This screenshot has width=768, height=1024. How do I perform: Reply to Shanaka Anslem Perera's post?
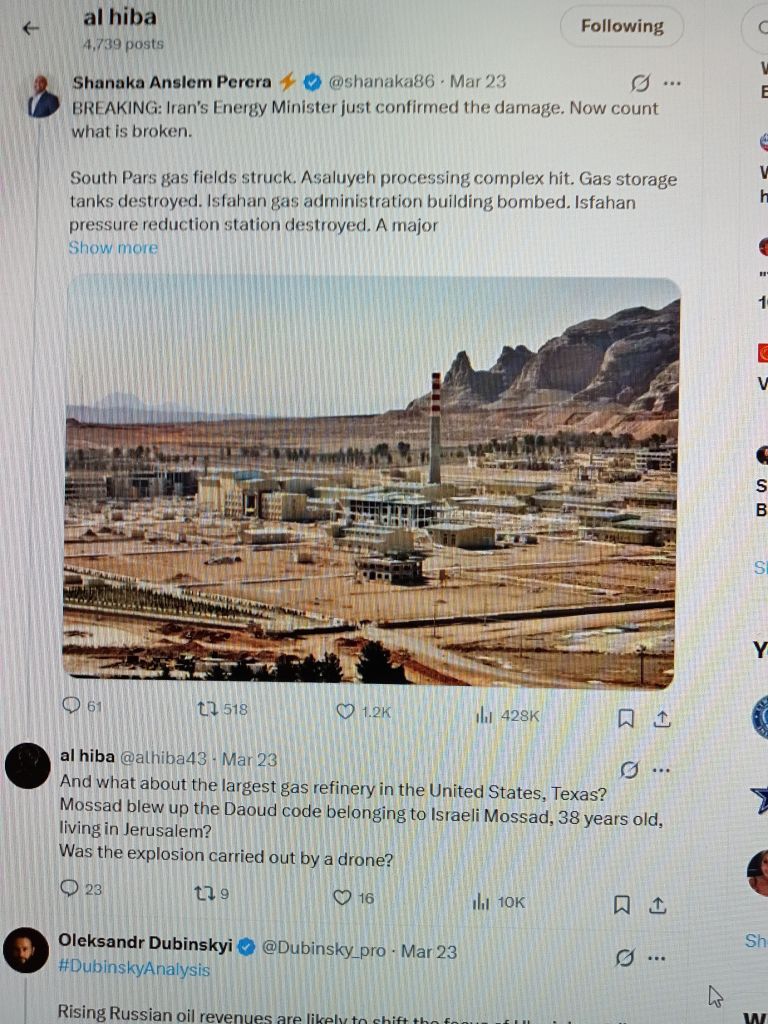coord(71,705)
